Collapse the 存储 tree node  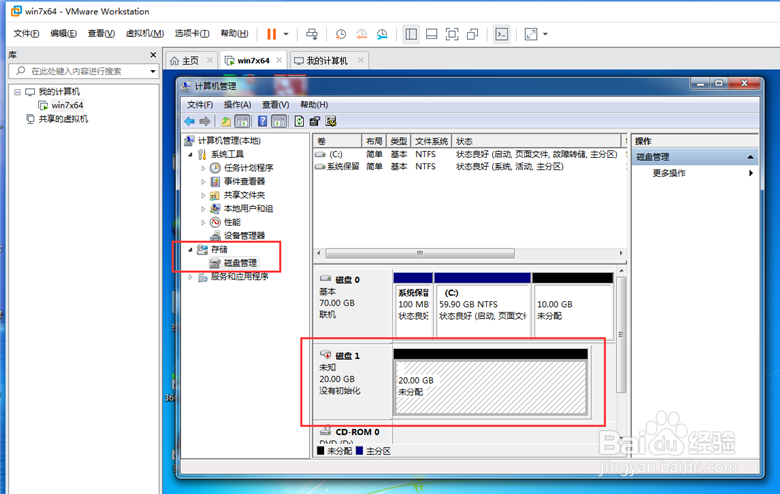tap(191, 249)
